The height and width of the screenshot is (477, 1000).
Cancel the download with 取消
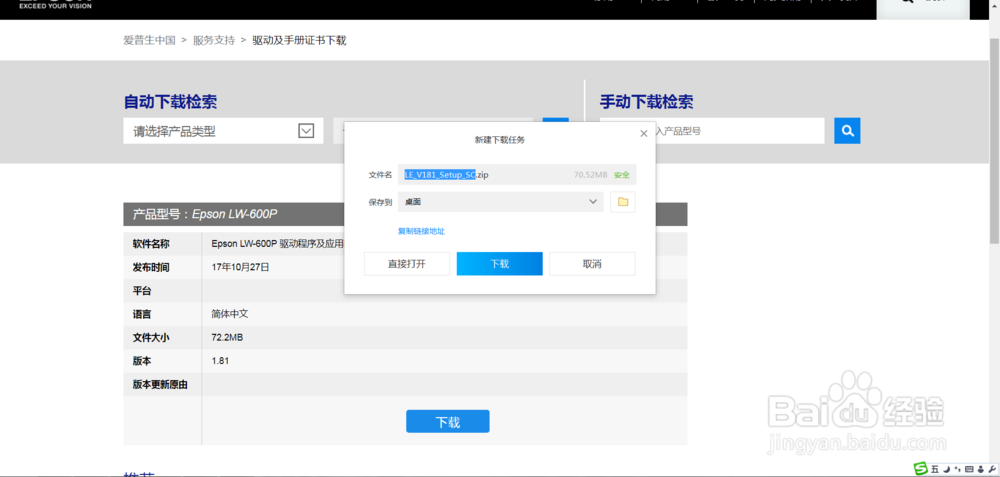[592, 264]
